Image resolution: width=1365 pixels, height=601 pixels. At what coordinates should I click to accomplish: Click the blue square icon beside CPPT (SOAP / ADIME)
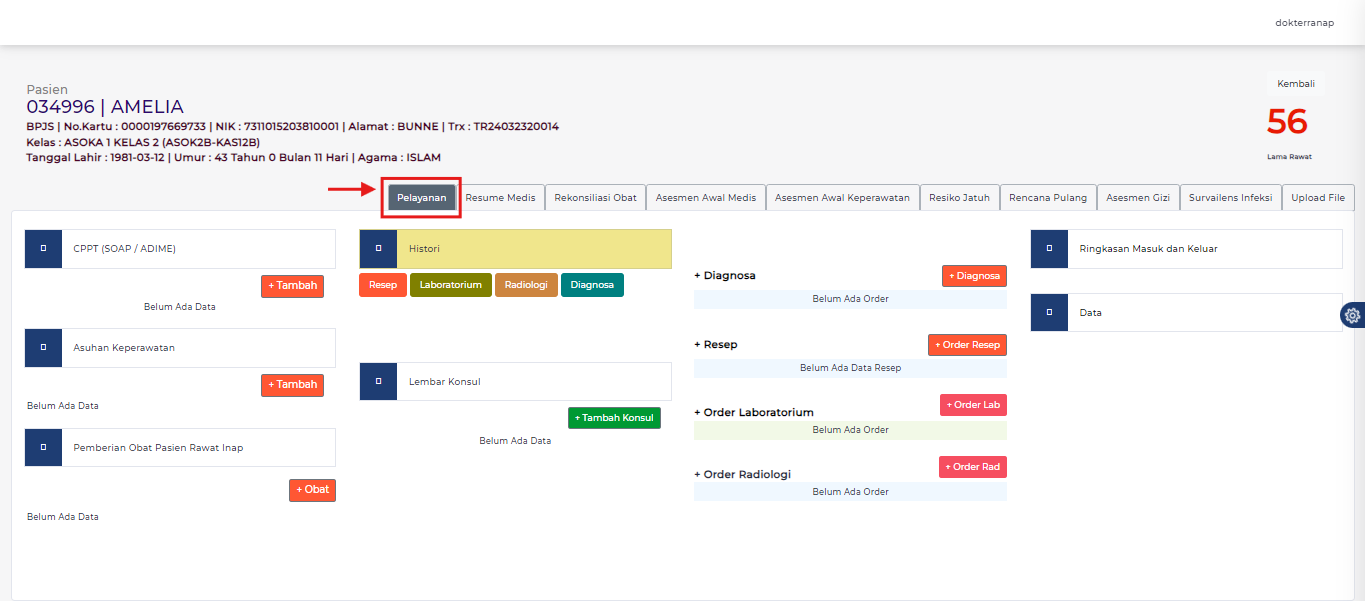(x=43, y=248)
